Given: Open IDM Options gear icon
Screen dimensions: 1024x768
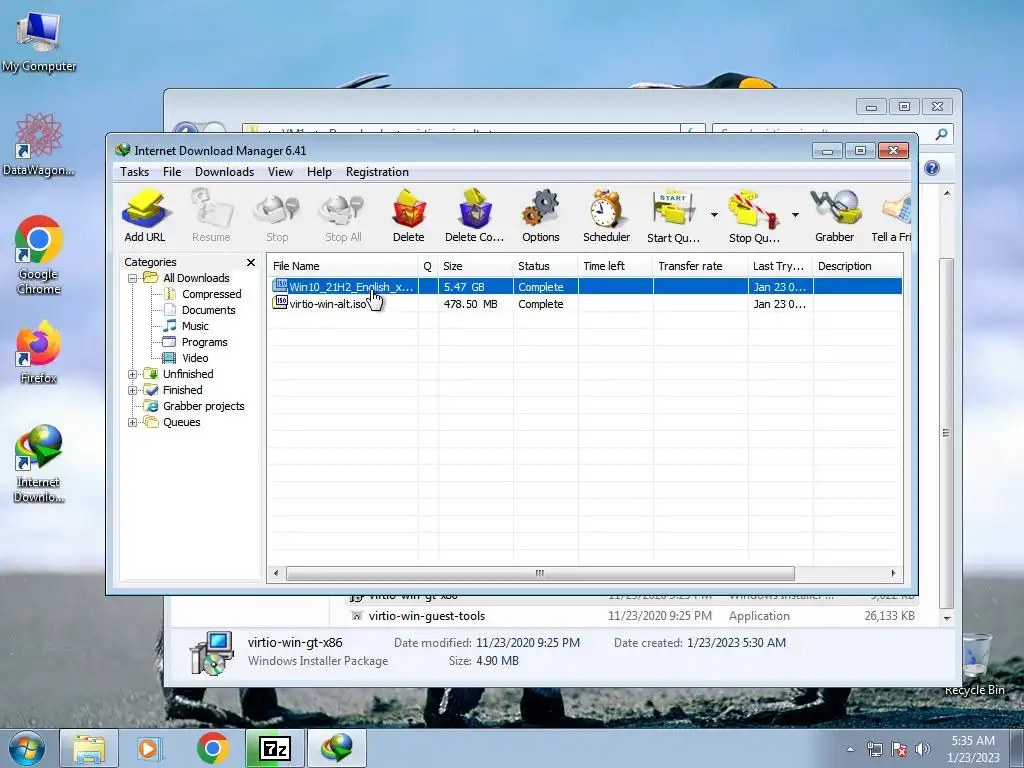Looking at the screenshot, I should coord(541,216).
